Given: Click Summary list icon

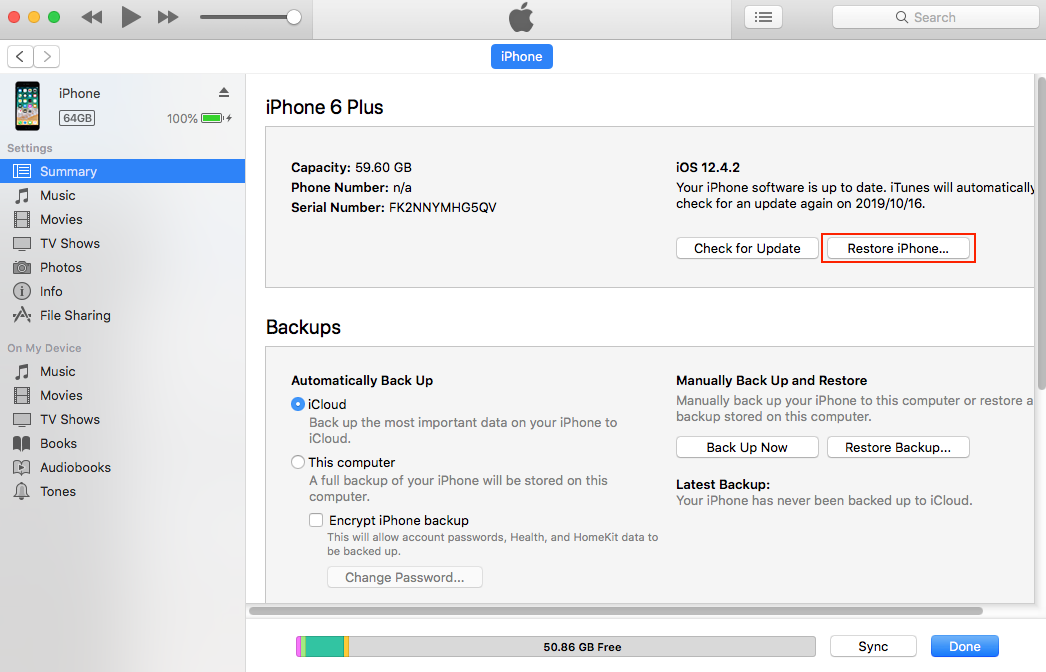Looking at the screenshot, I should (22, 172).
